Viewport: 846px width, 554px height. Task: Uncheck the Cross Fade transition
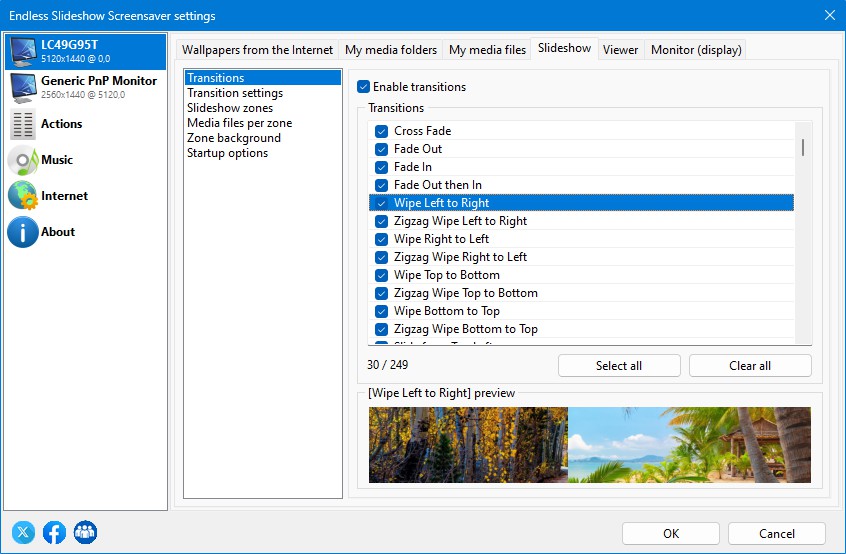point(381,131)
